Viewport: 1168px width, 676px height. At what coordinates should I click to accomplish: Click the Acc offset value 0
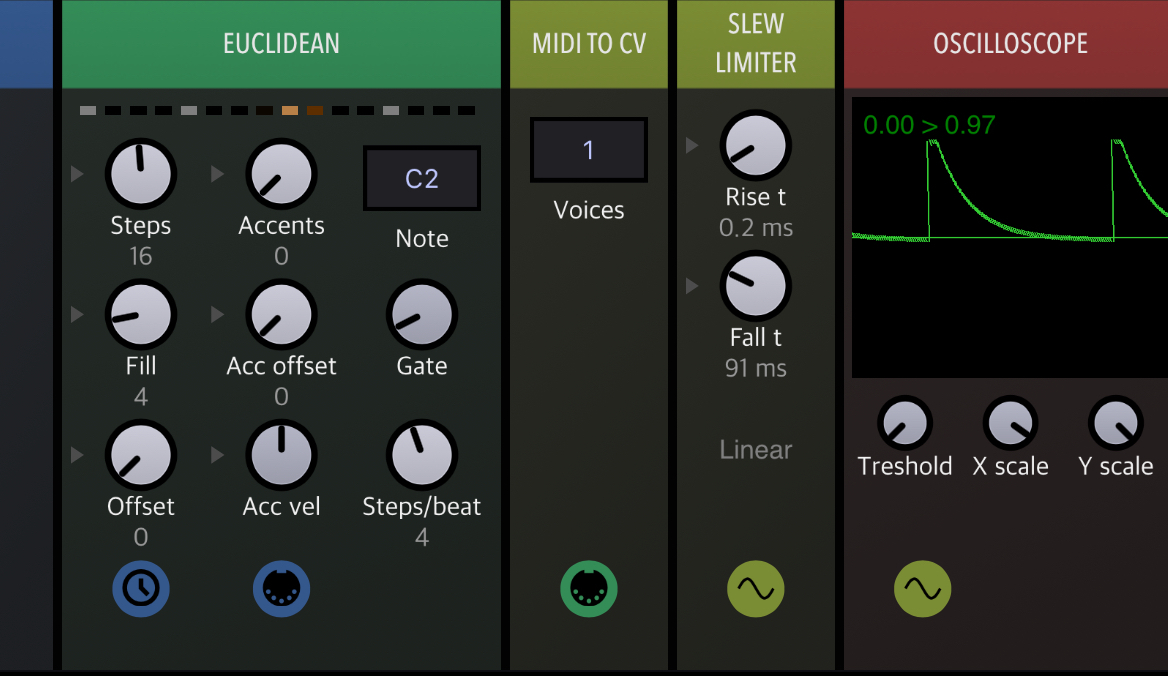(282, 397)
